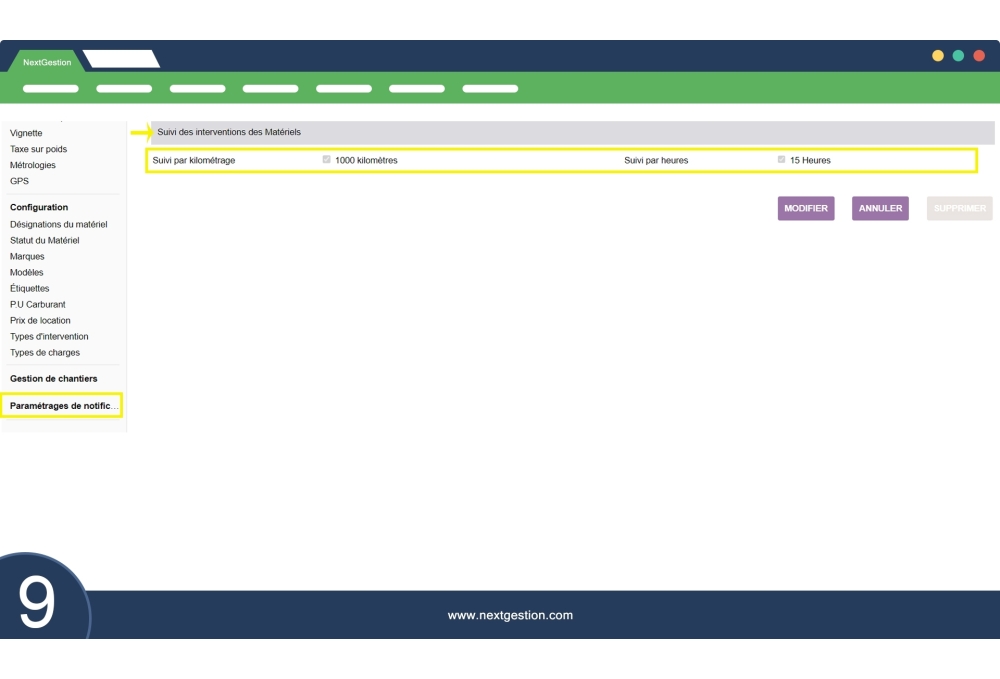Click the www.nextgestion.com footer link
The width and height of the screenshot is (1000, 679).
[x=510, y=615]
